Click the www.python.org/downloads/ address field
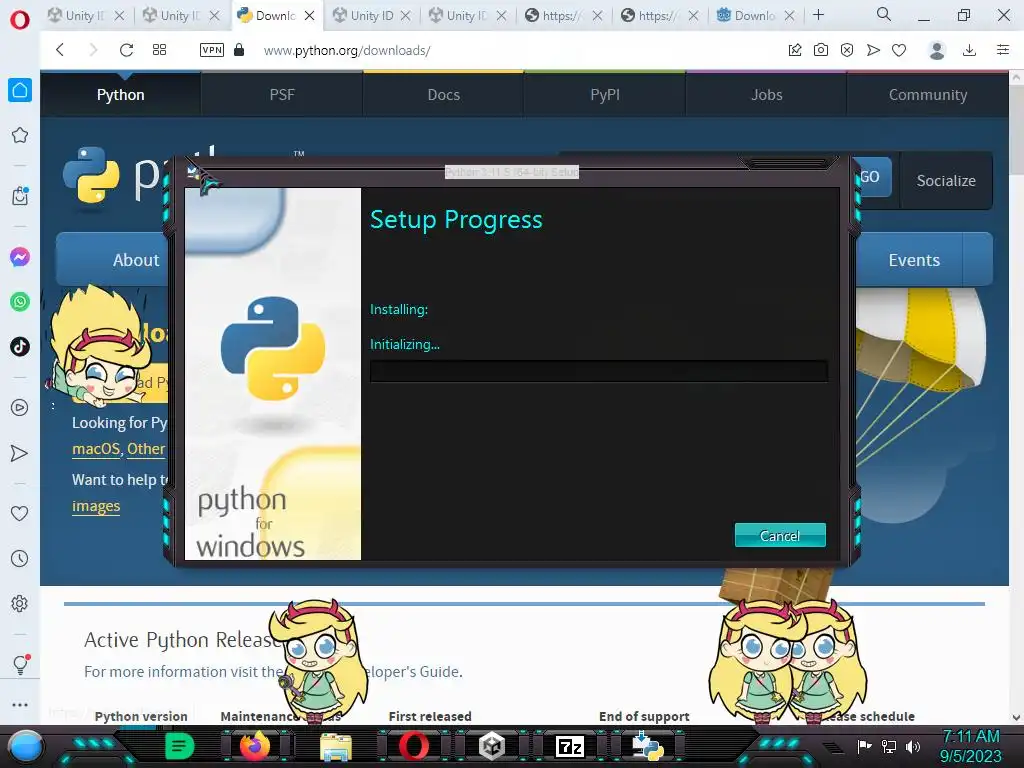This screenshot has width=1024, height=768. click(x=347, y=50)
